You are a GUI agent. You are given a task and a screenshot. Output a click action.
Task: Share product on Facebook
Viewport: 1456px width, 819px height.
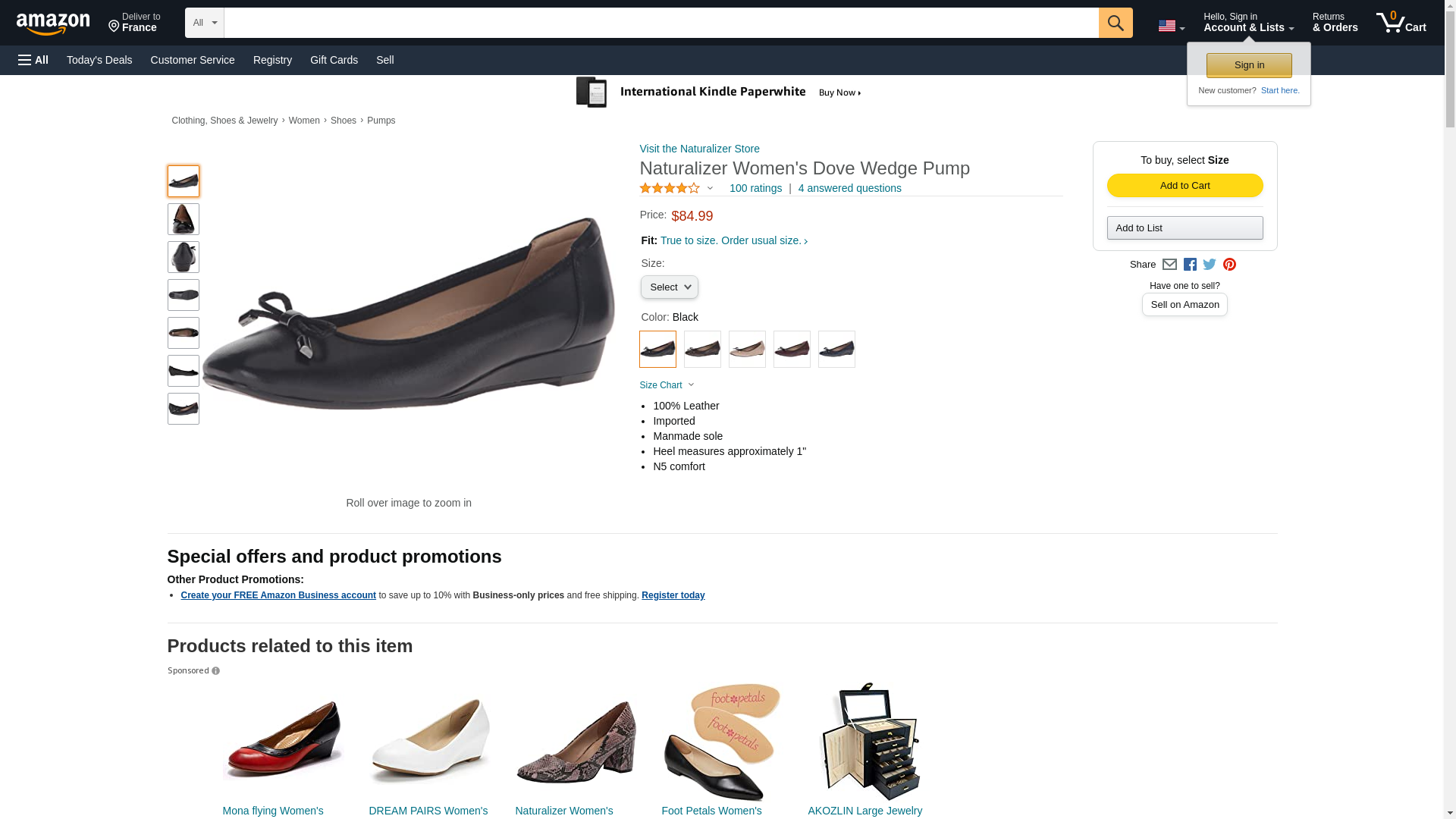point(1190,265)
